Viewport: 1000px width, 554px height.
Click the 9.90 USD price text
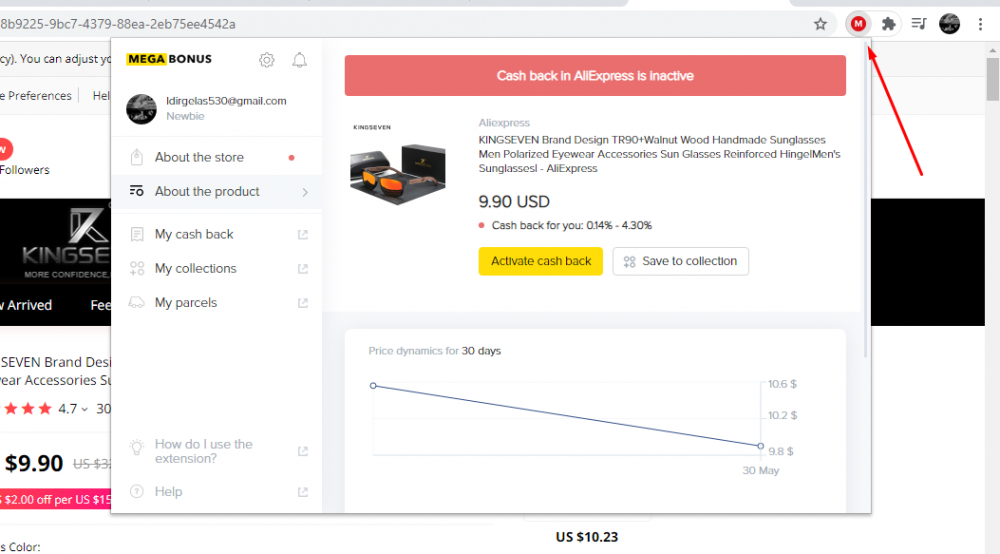[514, 202]
